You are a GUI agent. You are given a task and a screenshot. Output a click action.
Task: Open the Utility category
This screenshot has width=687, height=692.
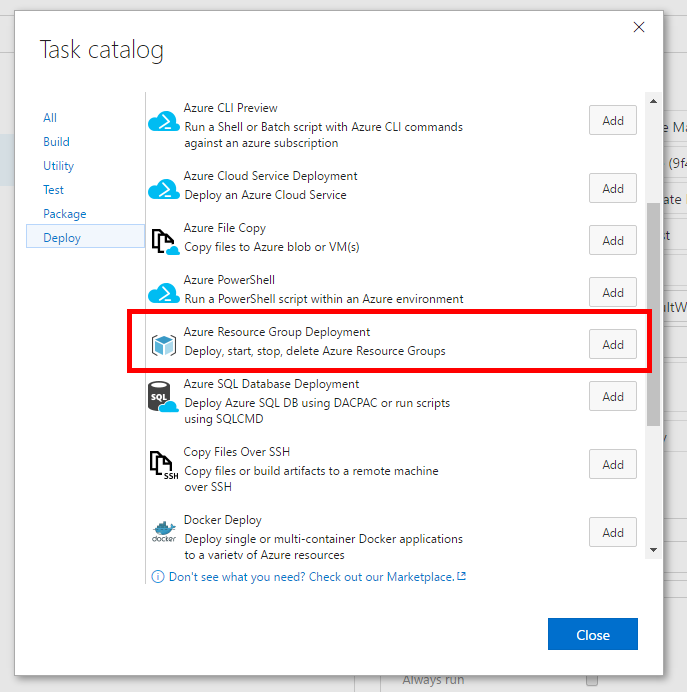pyautogui.click(x=58, y=166)
